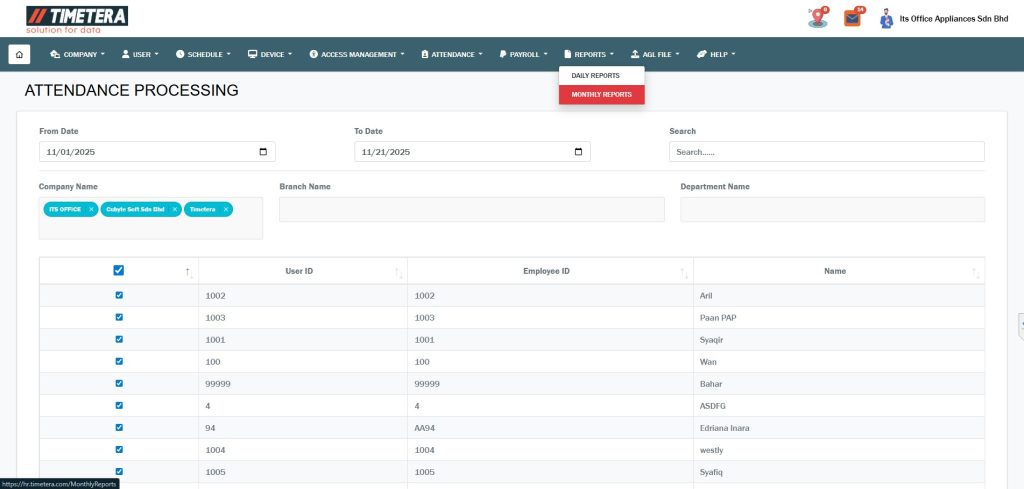Uncheck the row for user Aril
Image resolution: width=1024 pixels, height=489 pixels.
pyautogui.click(x=119, y=296)
